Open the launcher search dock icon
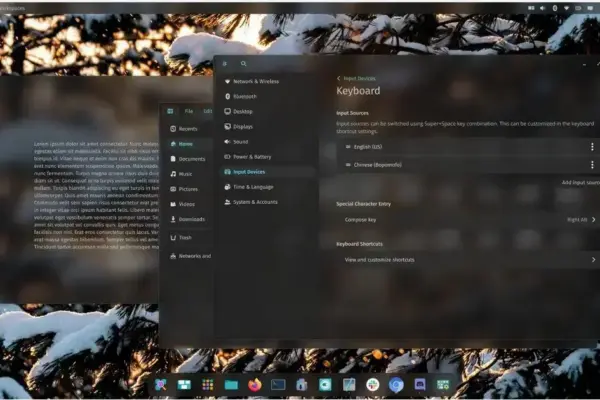The image size is (600, 400). [160, 385]
